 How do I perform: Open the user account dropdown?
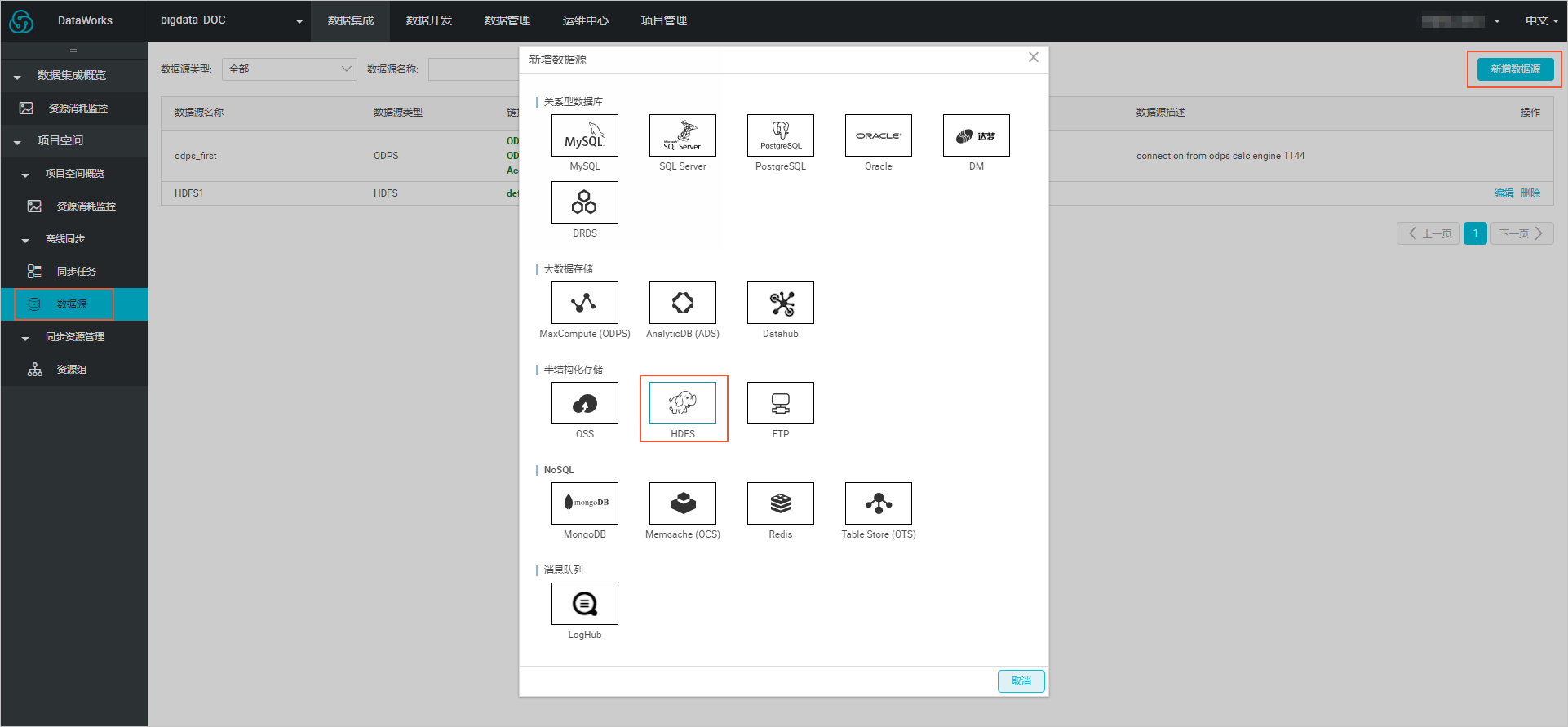click(x=1460, y=21)
